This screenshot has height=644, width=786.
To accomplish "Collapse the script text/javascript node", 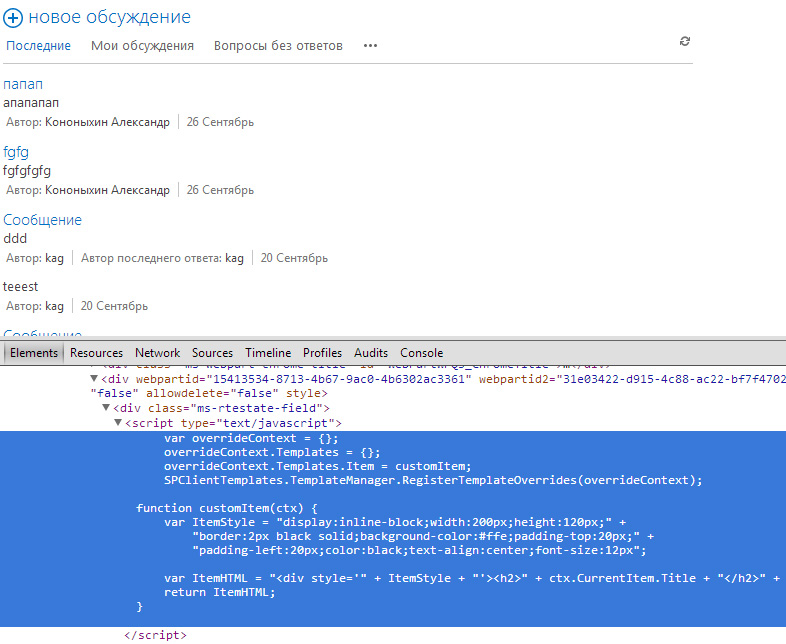I will (x=118, y=422).
